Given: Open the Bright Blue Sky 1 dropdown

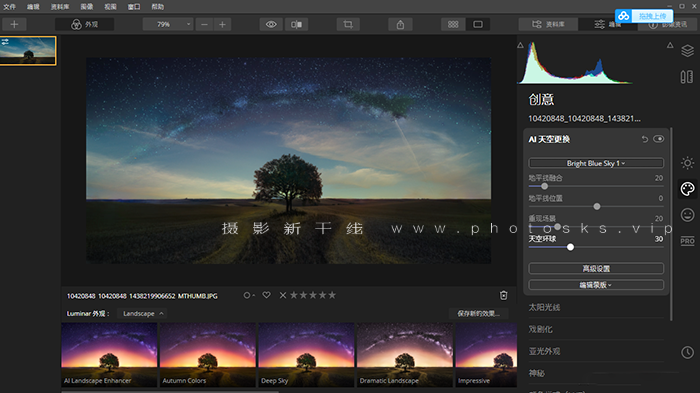Looking at the screenshot, I should (x=596, y=163).
